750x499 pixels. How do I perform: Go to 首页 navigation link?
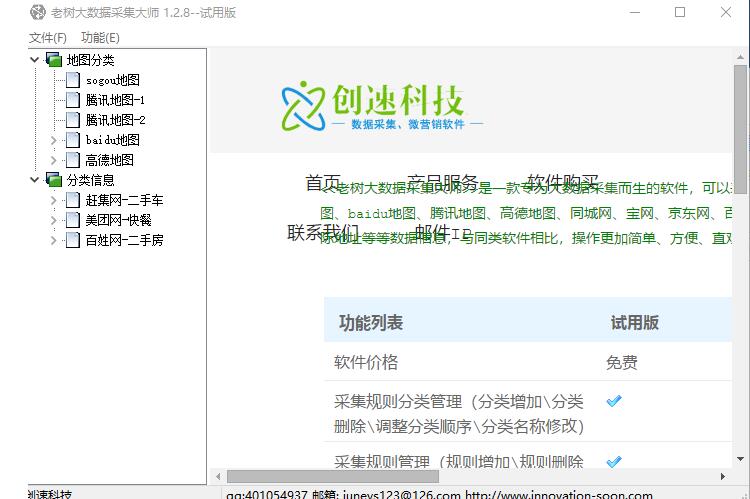coord(323,182)
